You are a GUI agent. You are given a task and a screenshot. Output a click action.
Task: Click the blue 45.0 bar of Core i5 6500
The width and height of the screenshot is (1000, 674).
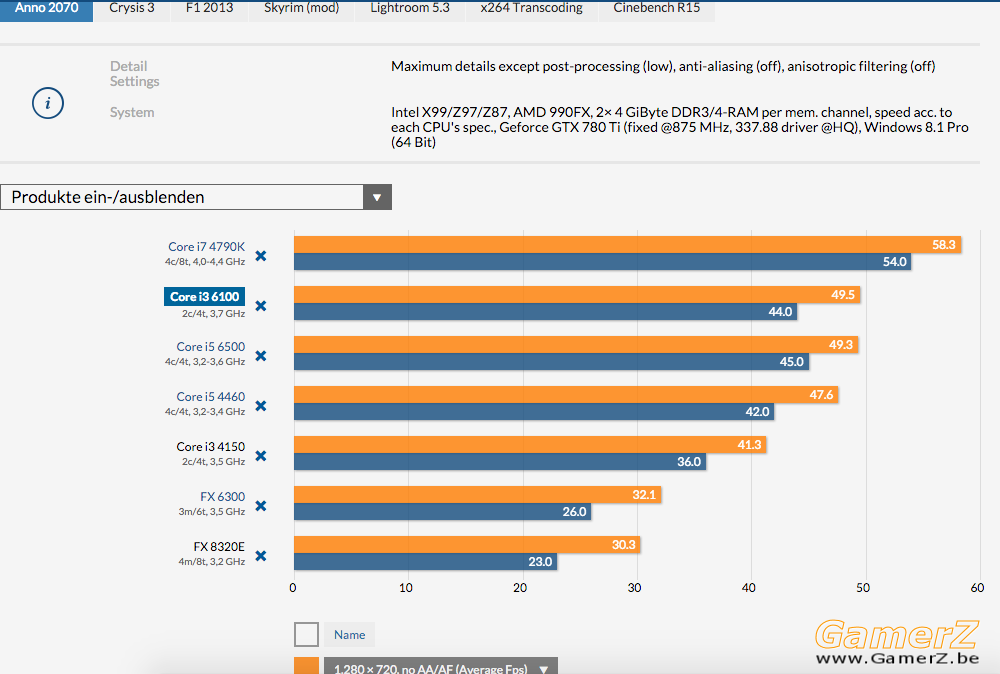click(552, 362)
